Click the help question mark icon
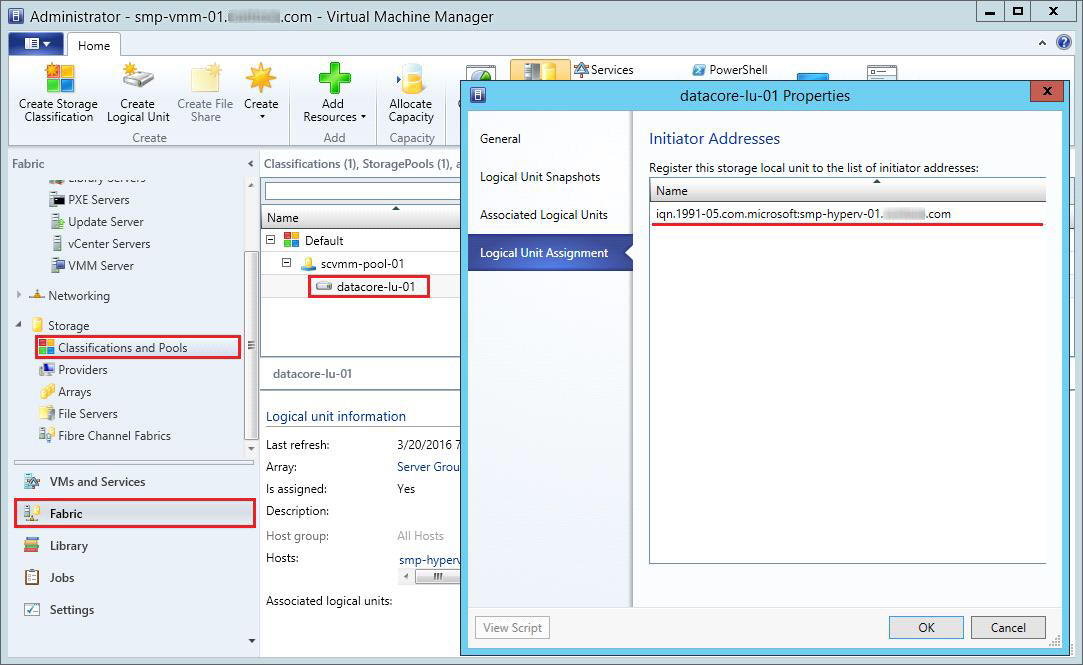The image size is (1083, 665). coord(1064,43)
